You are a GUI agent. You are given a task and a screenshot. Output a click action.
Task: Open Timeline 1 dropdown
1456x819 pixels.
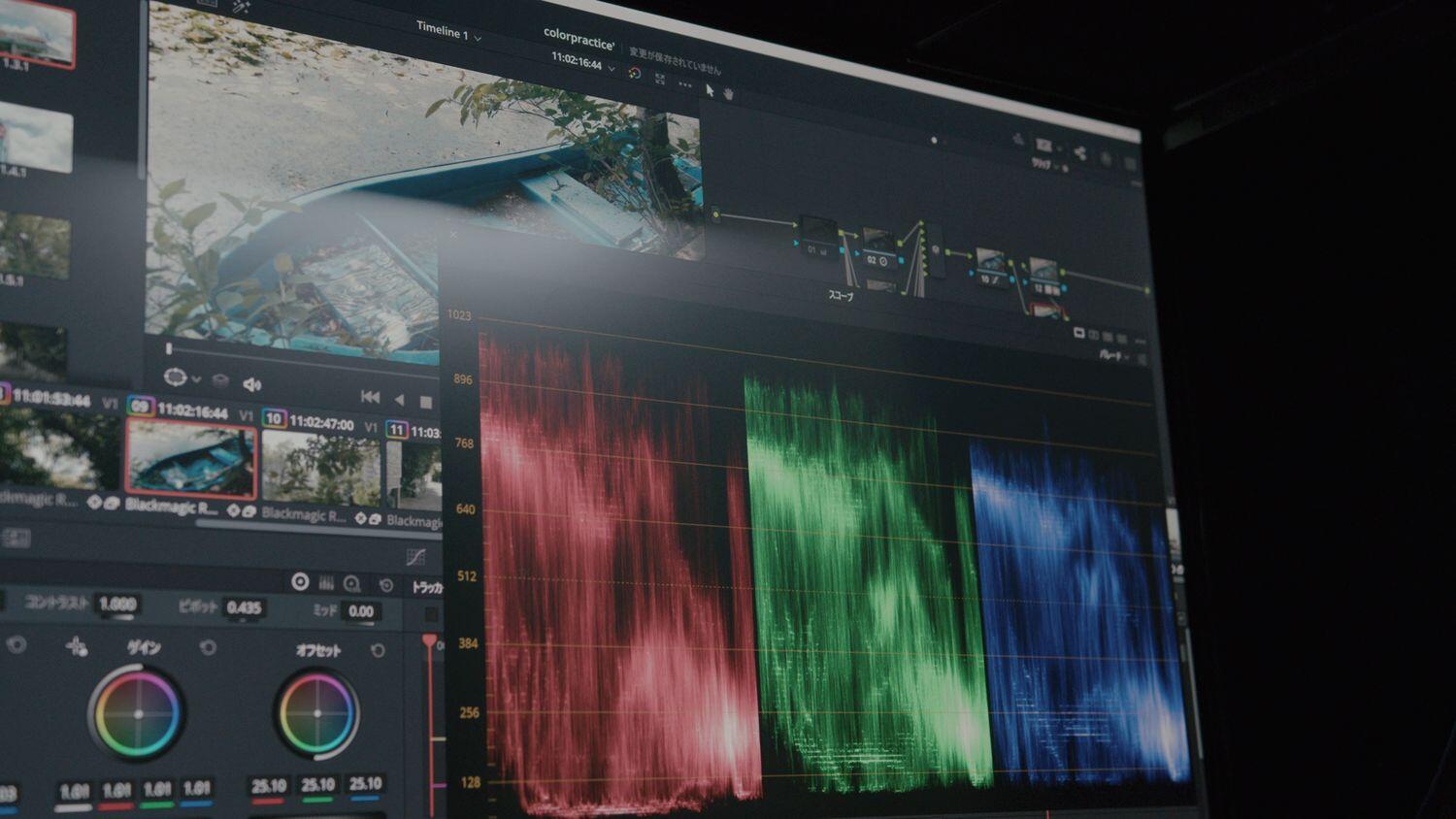pos(448,32)
